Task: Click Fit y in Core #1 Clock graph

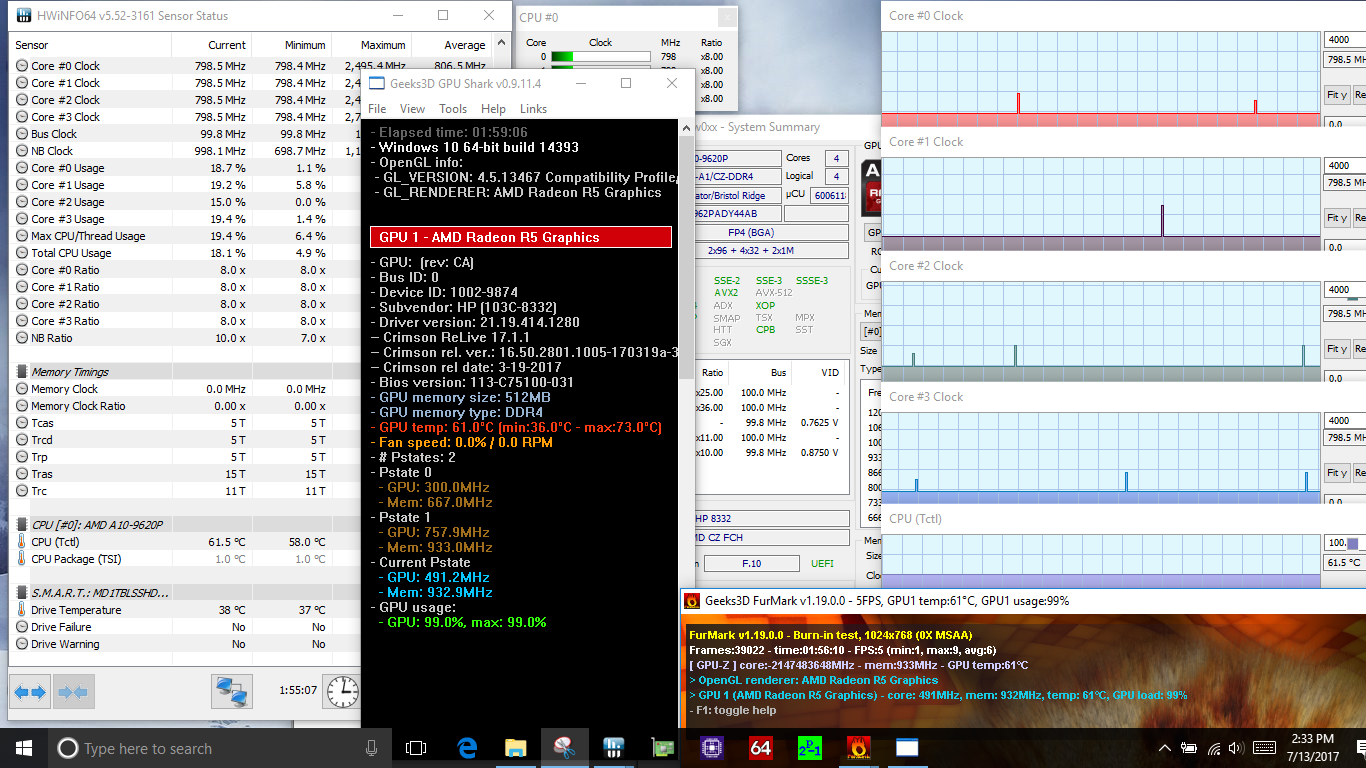Action: point(1336,218)
